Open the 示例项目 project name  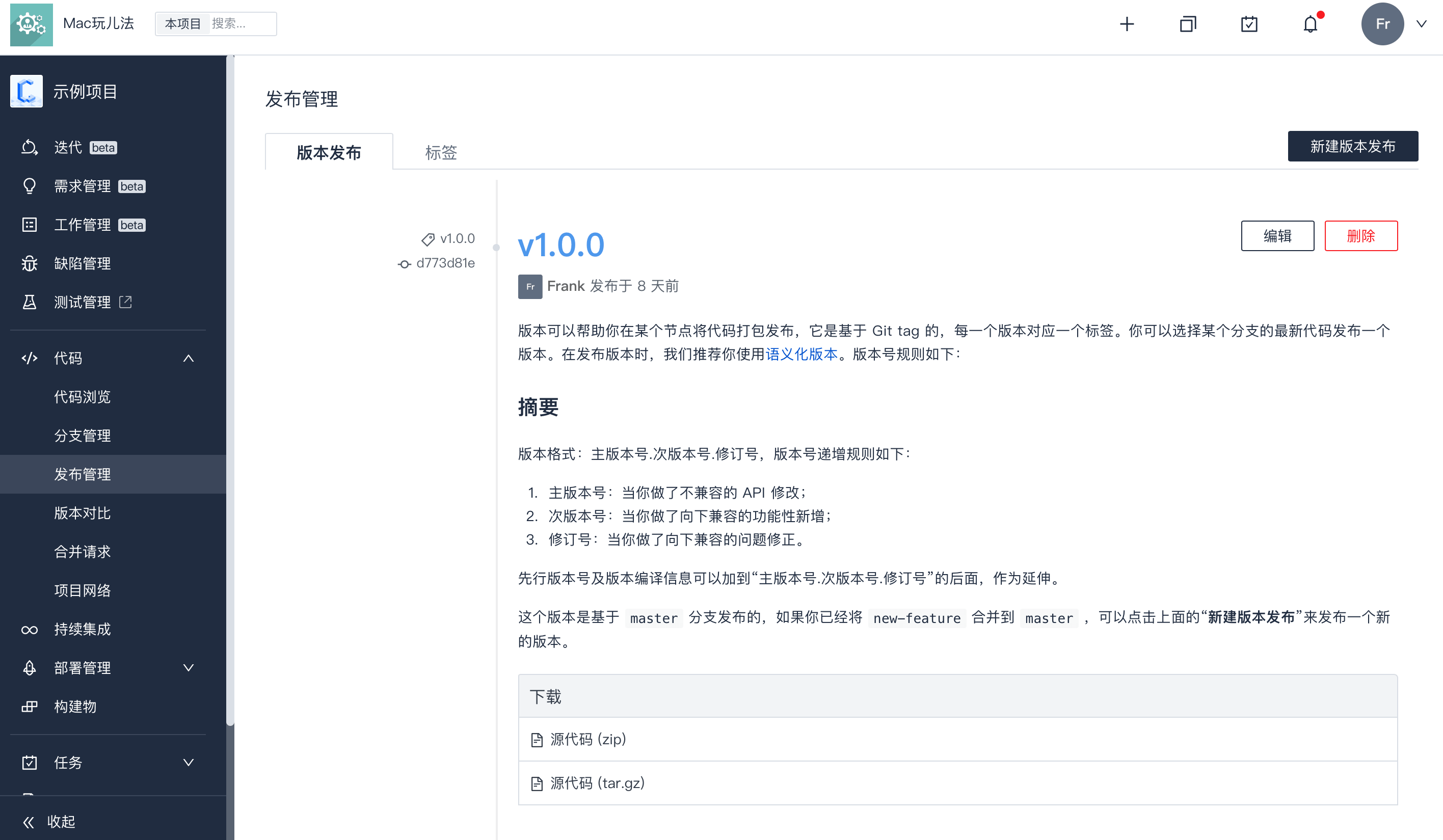tap(85, 92)
